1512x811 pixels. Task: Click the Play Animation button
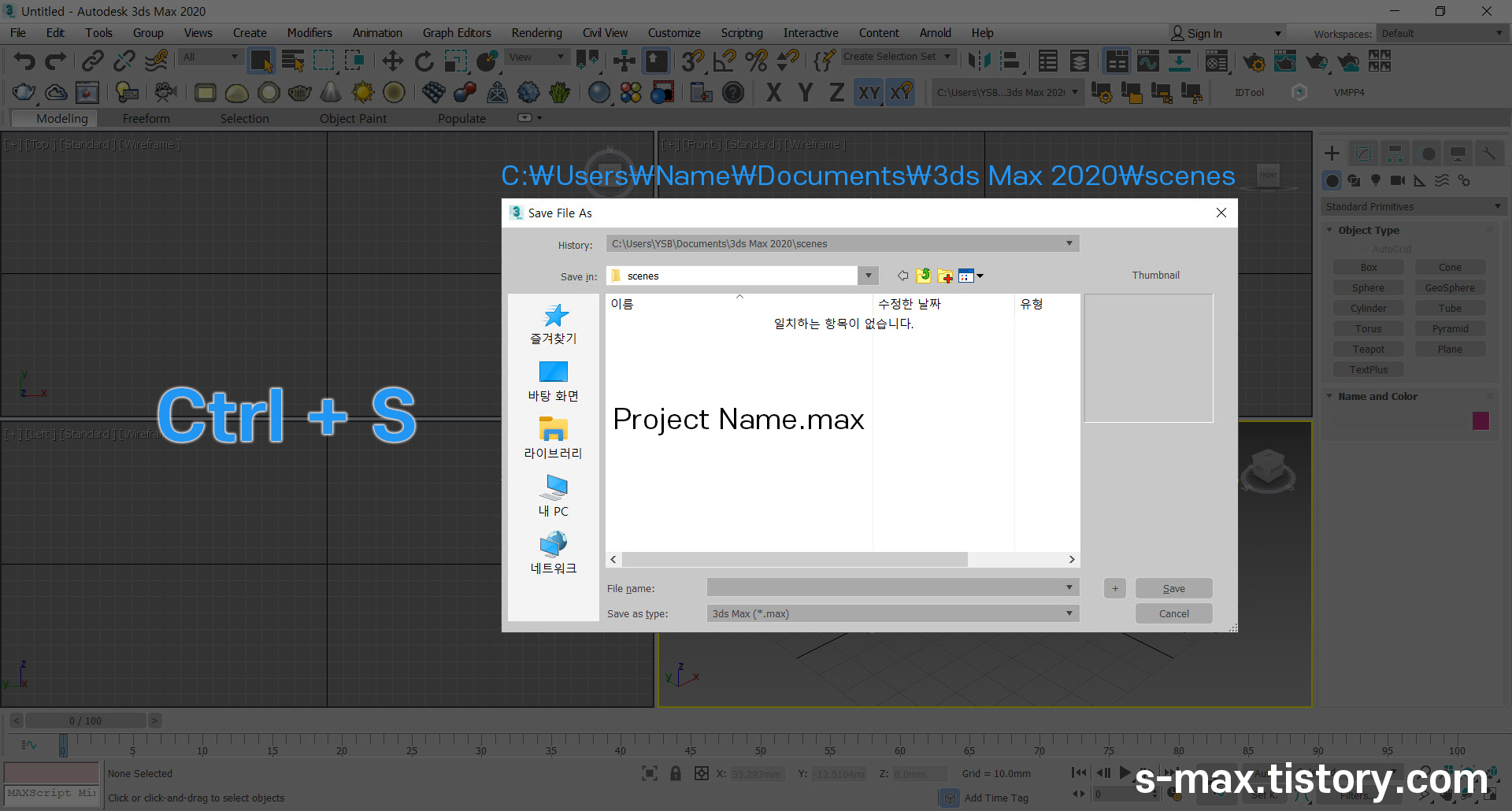(x=1125, y=772)
